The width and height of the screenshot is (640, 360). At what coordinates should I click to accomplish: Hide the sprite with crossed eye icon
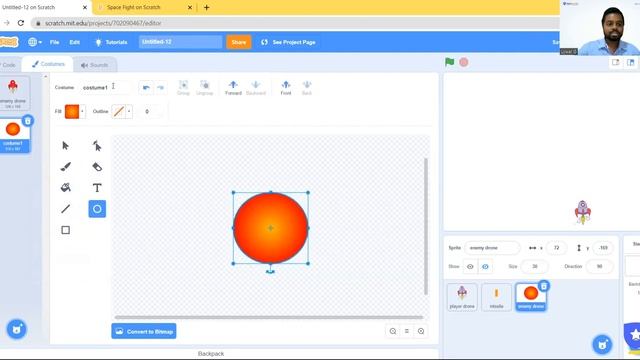[485, 267]
